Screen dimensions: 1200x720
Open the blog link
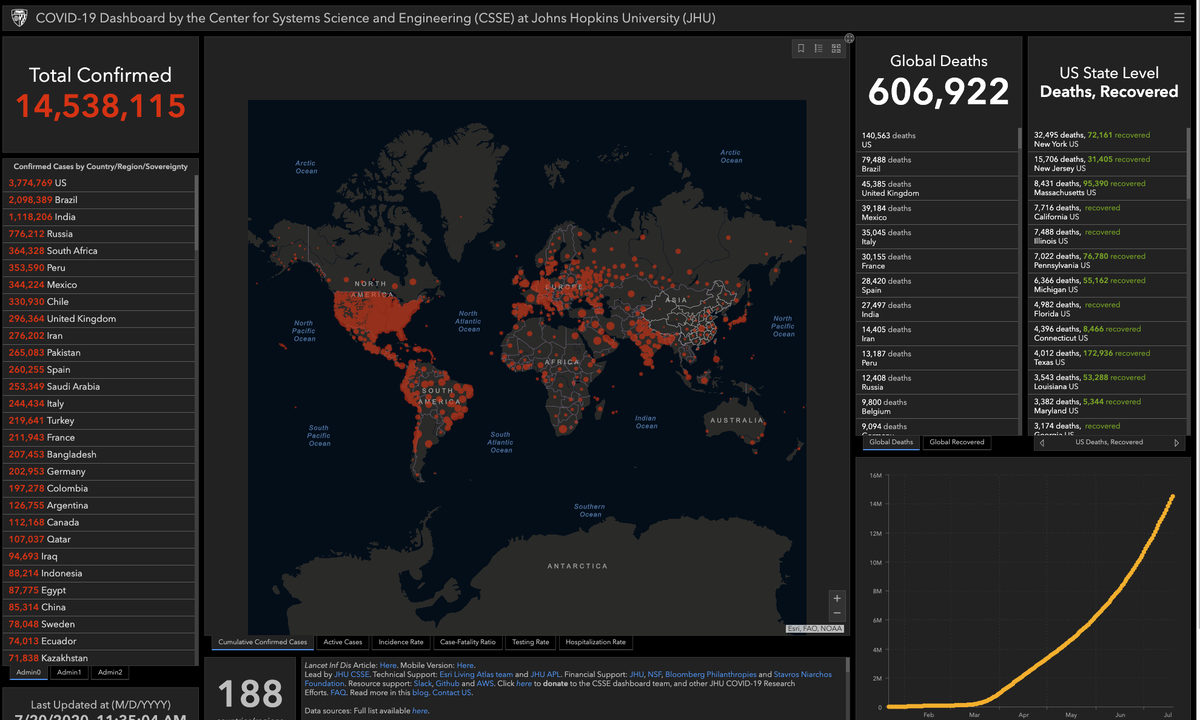pyautogui.click(x=420, y=693)
